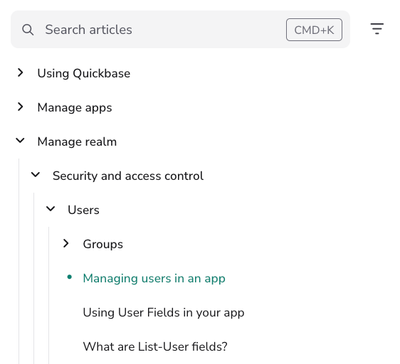Open the Using Quickbase label

84,73
